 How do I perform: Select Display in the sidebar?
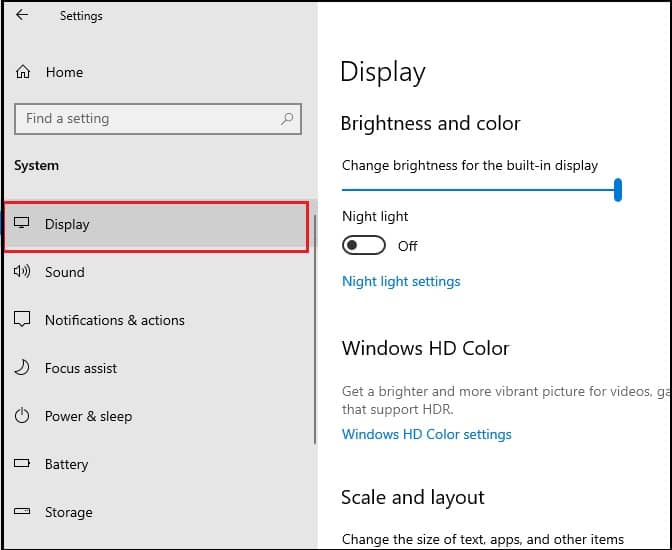pos(156,226)
